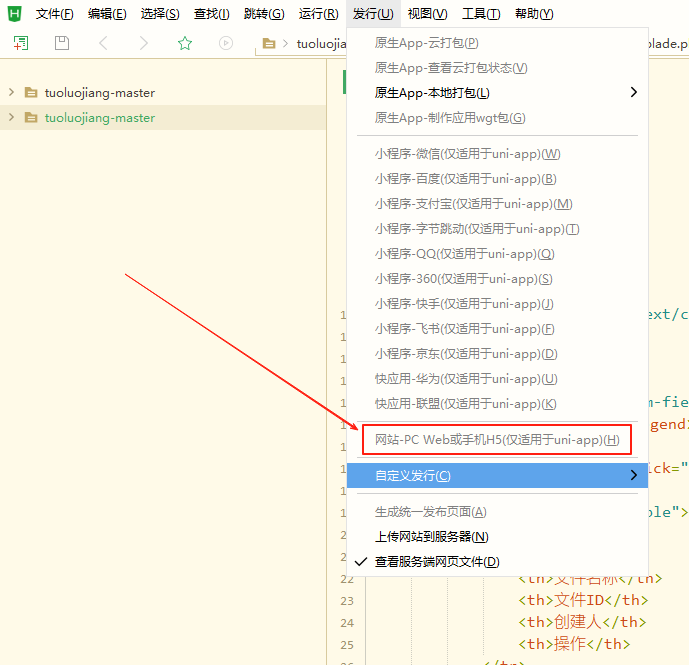The height and width of the screenshot is (665, 689).
Task: Click code text <th>操作</th>
Action: pyautogui.click(x=574, y=644)
